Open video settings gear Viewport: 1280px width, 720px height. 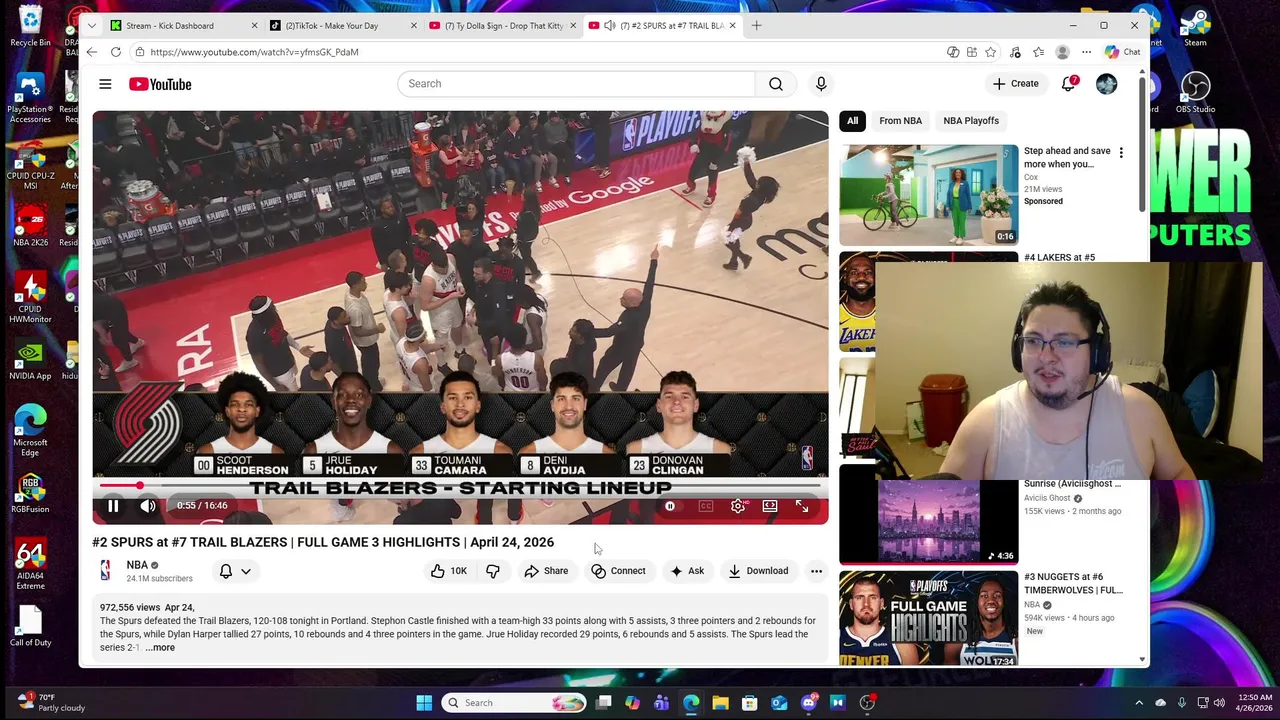pos(738,506)
